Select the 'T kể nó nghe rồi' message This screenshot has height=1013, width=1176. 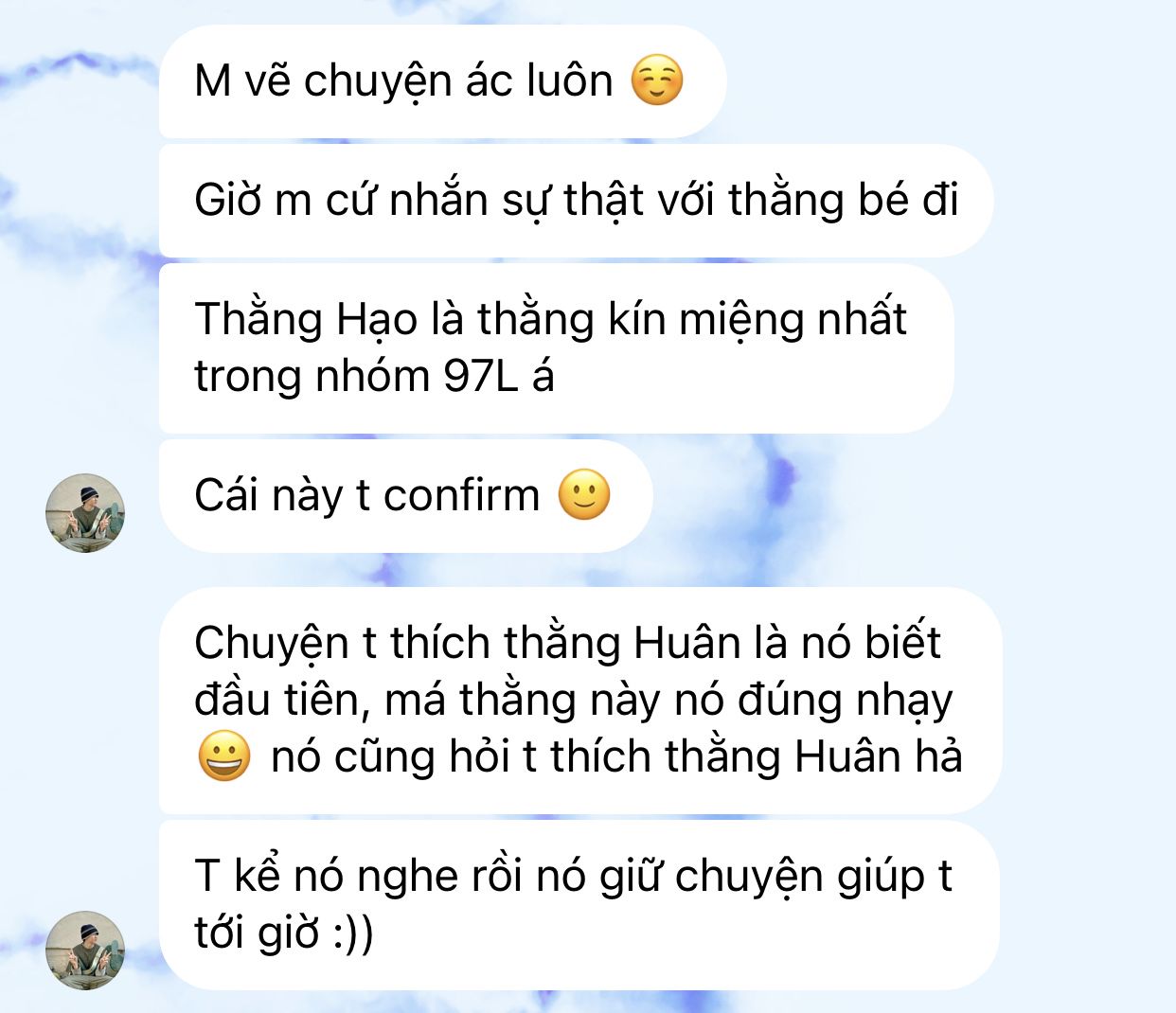pyautogui.click(x=579, y=905)
